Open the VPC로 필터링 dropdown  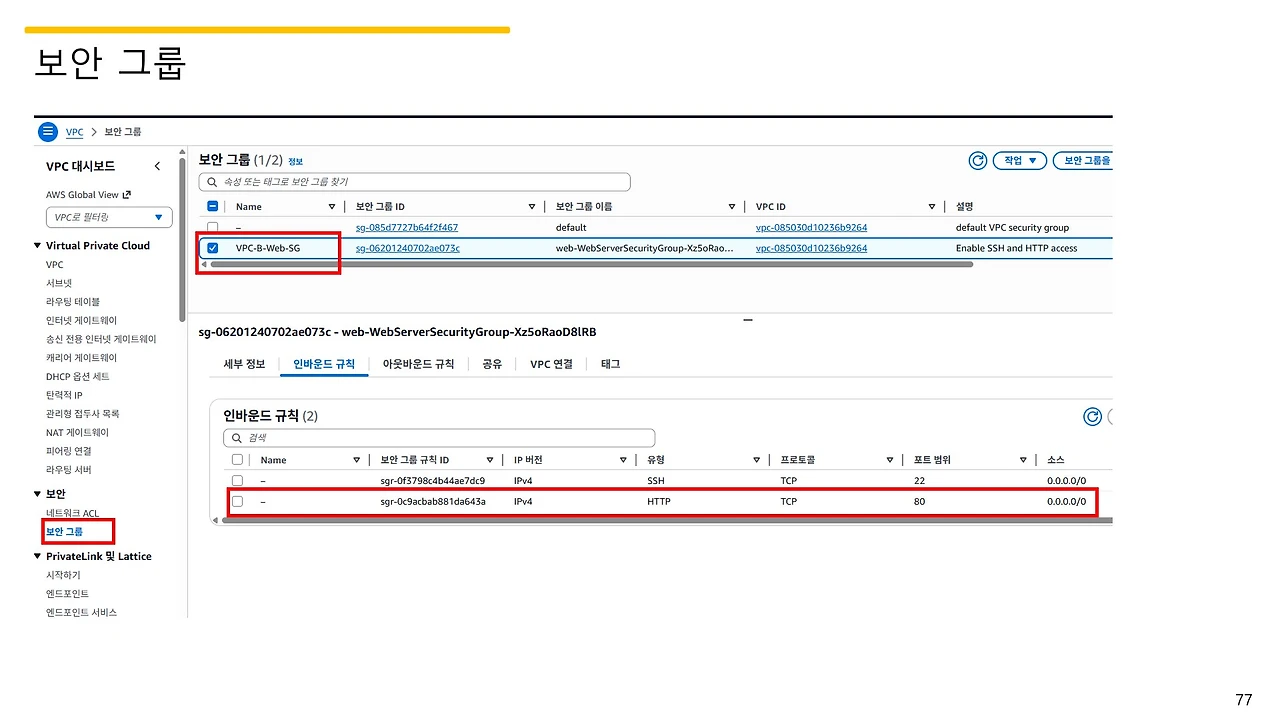click(x=109, y=217)
